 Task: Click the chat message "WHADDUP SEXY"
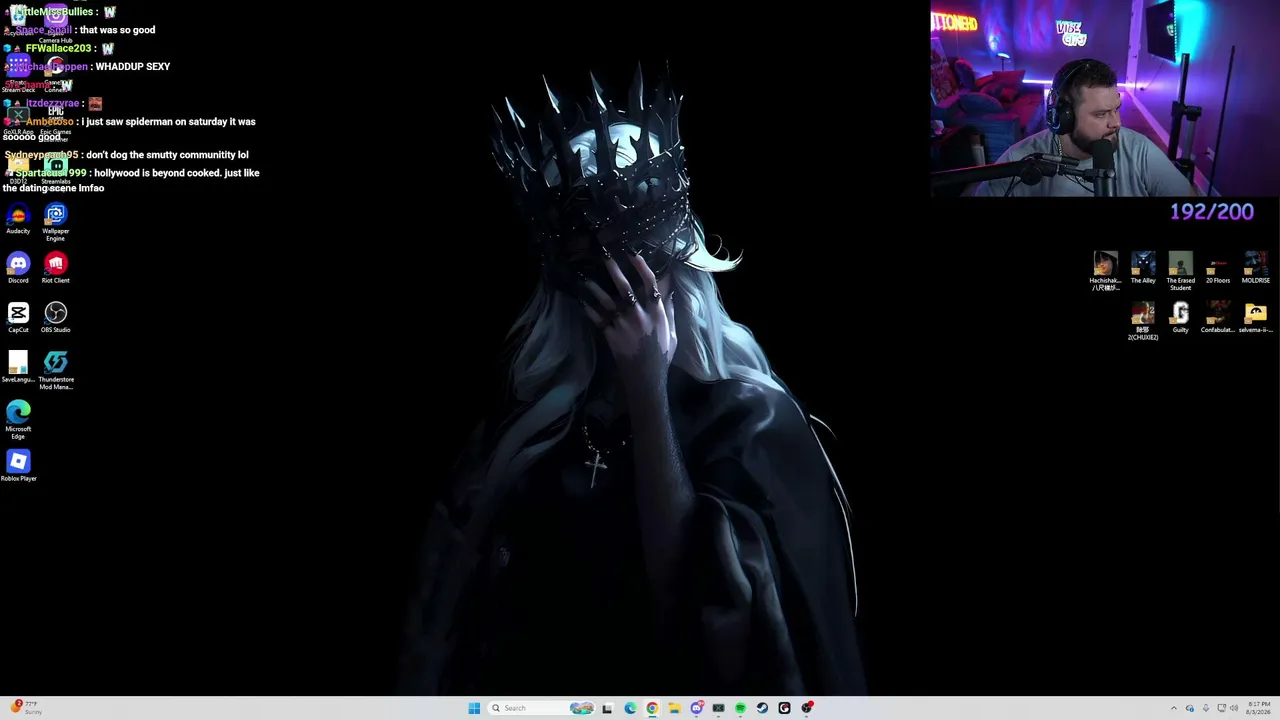click(x=133, y=66)
